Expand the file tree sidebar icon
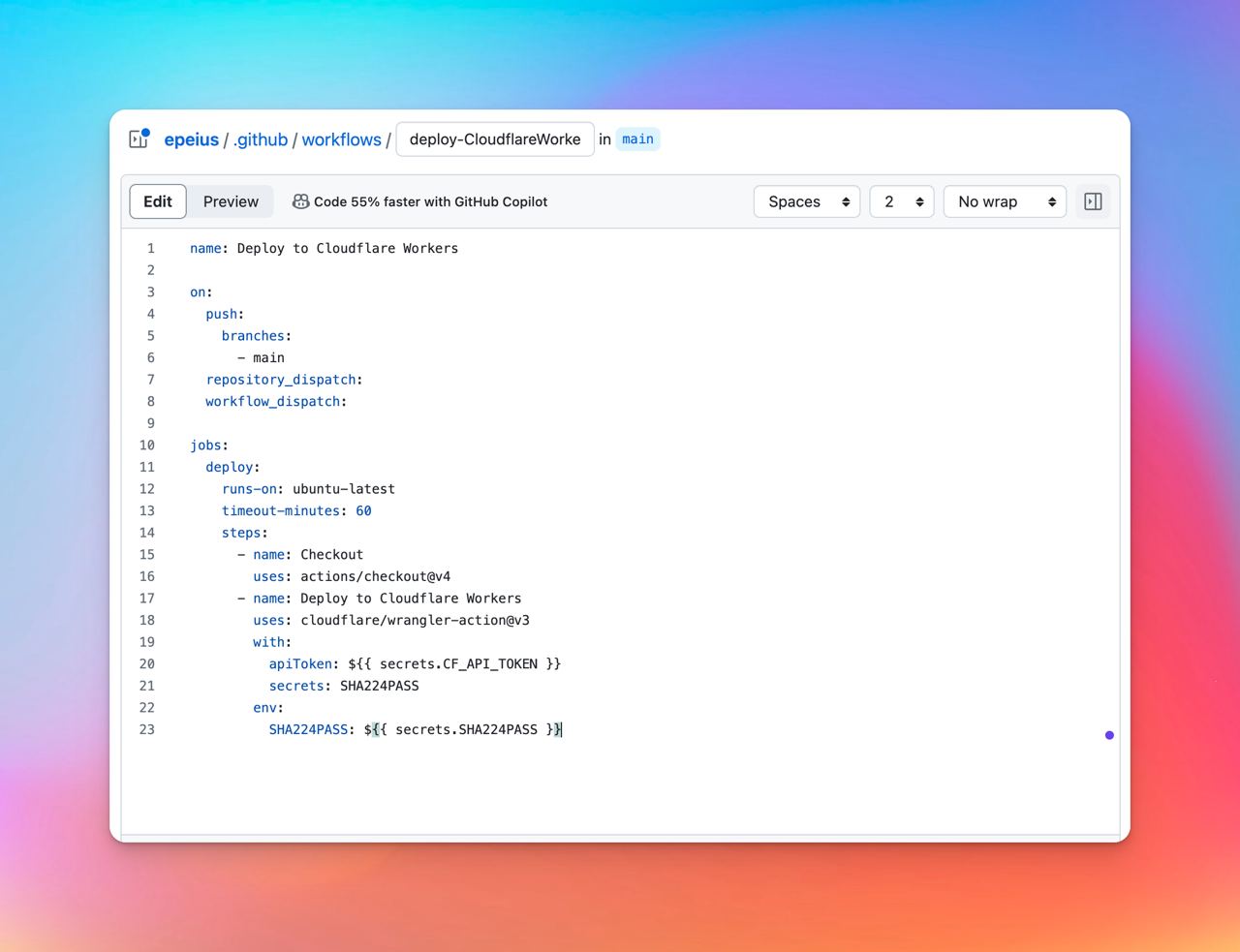The width and height of the screenshot is (1240, 952). coord(139,138)
